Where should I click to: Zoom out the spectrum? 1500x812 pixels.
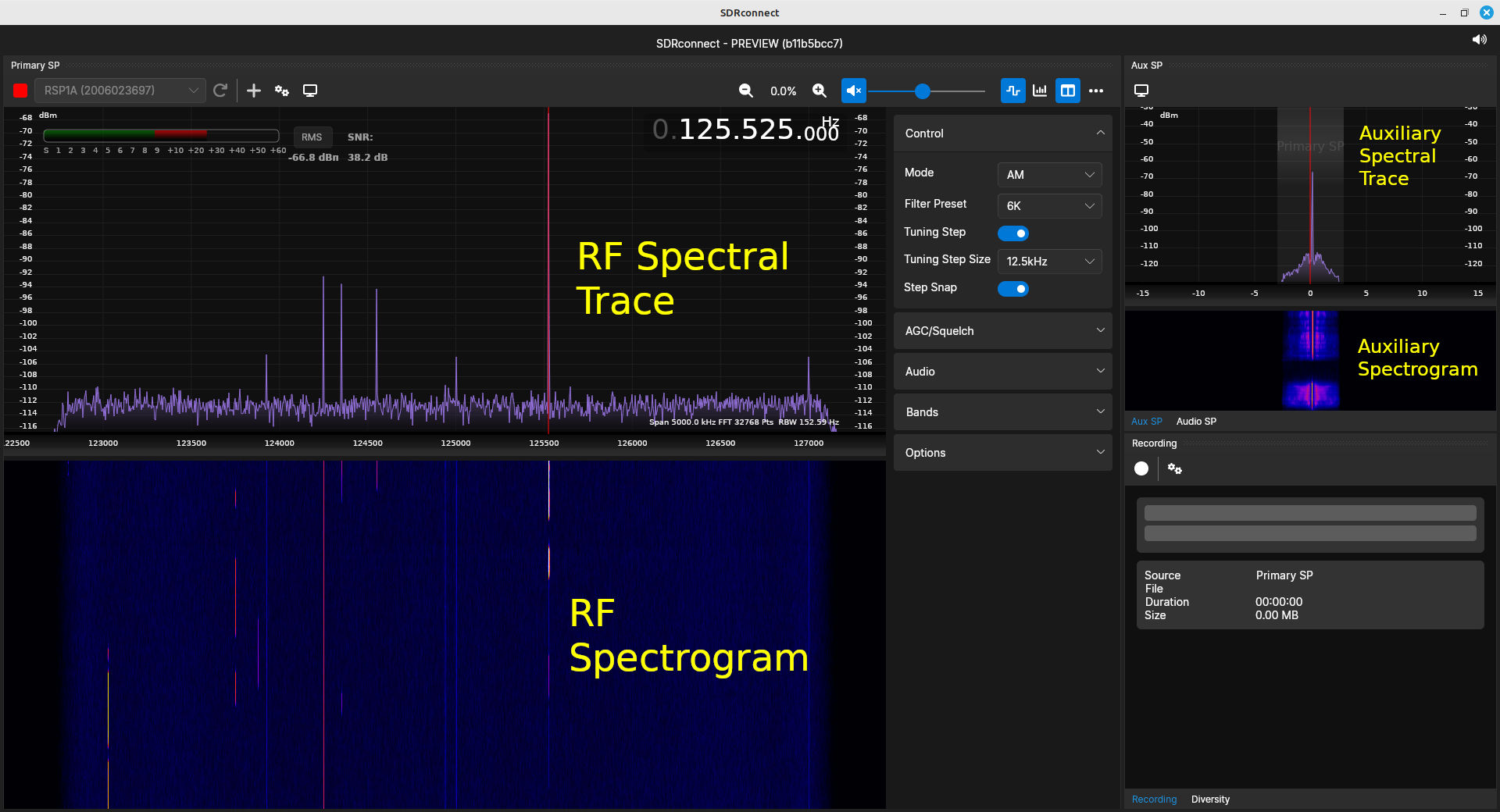click(x=746, y=91)
